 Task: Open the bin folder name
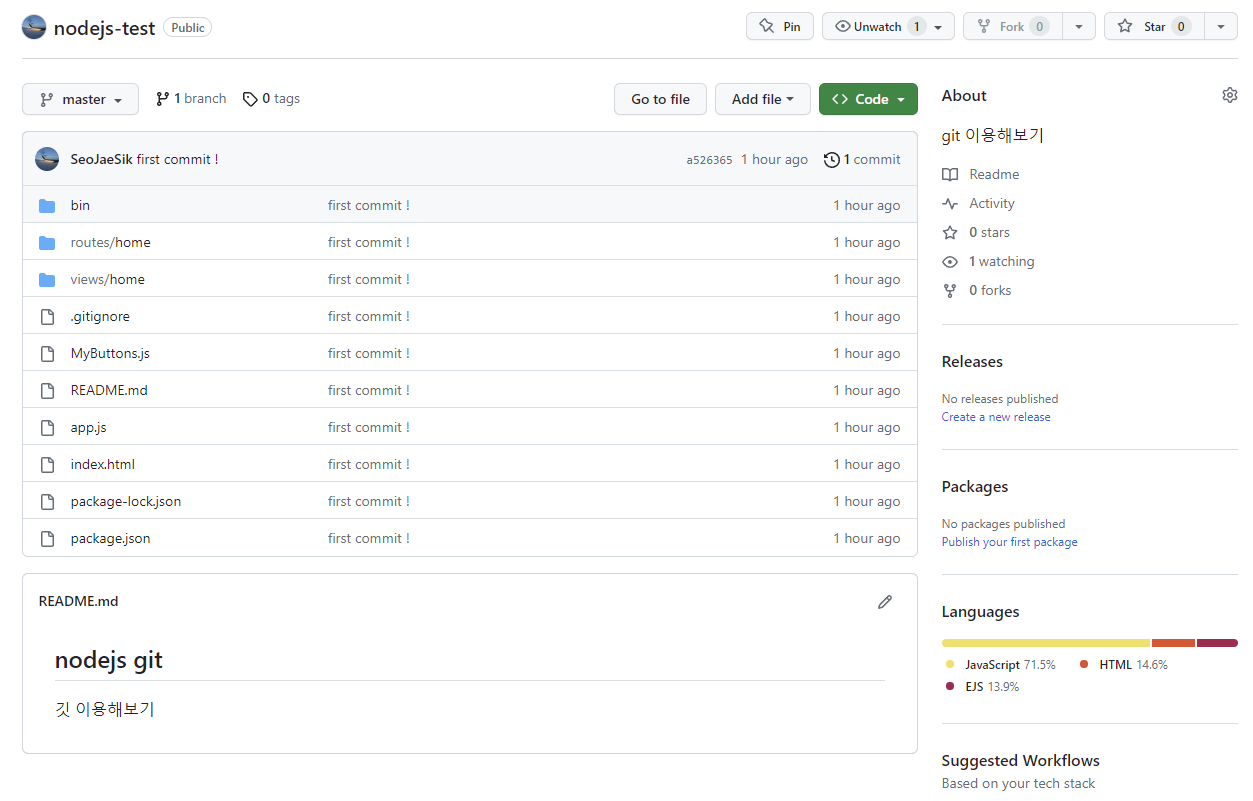[80, 205]
